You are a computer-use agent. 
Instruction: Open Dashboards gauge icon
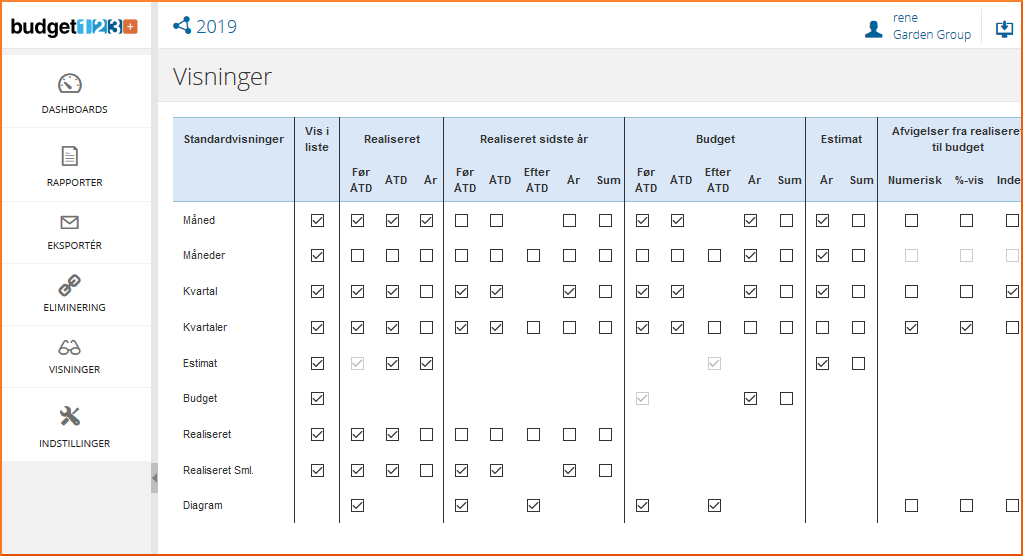(x=69, y=84)
